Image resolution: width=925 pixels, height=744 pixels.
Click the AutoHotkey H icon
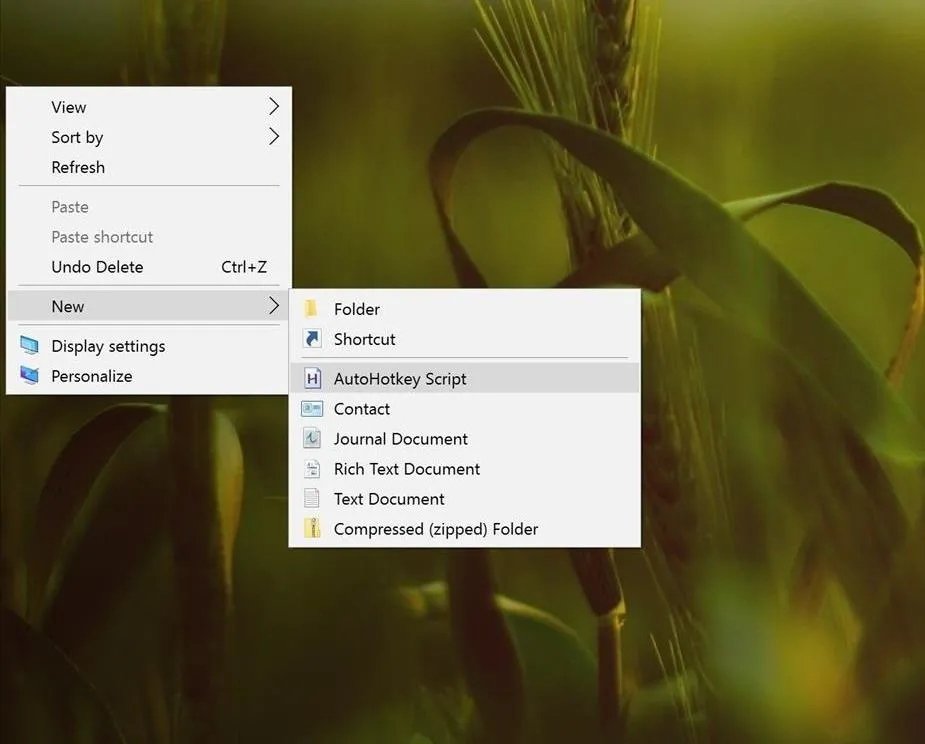tap(312, 378)
